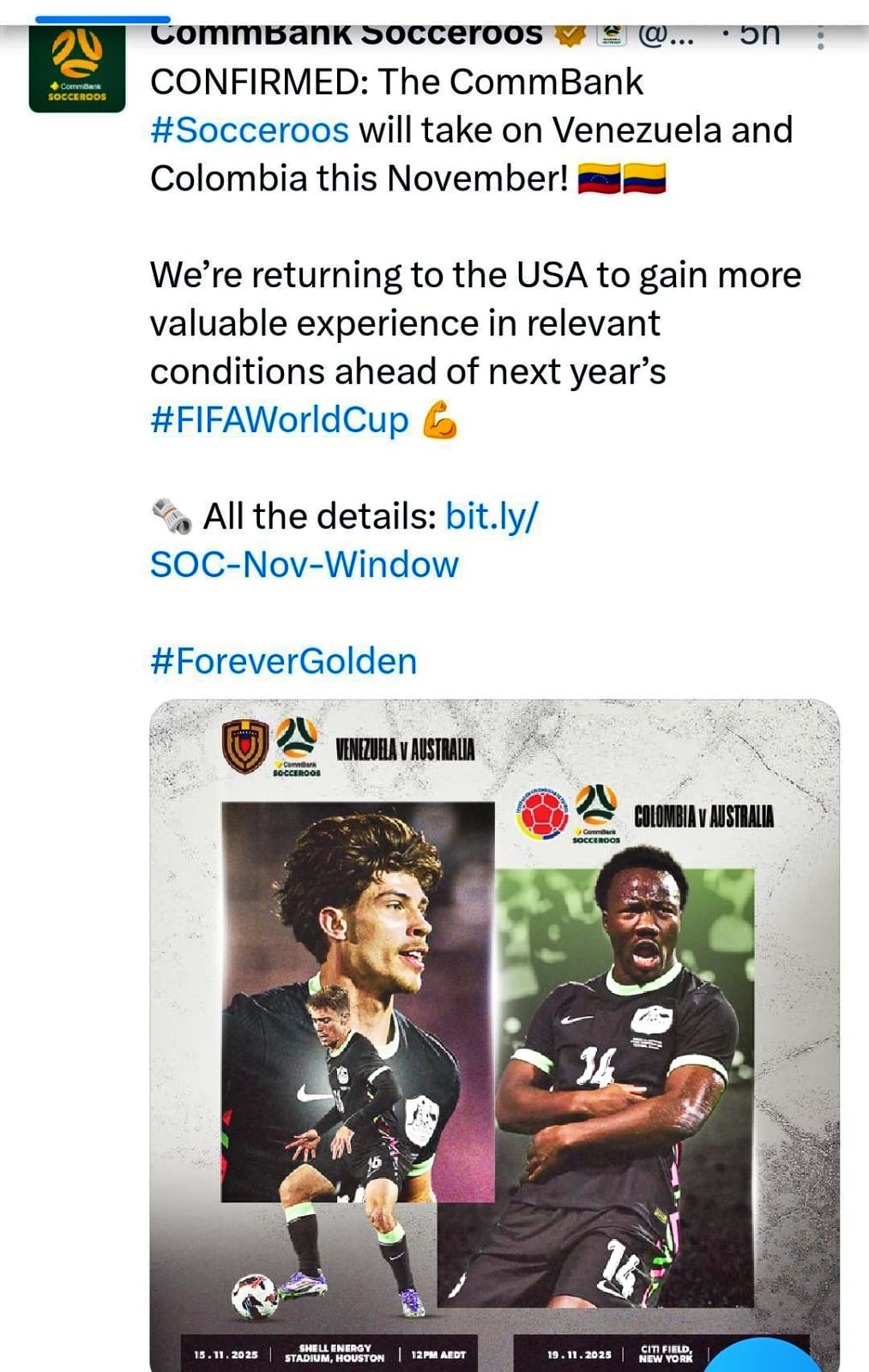Image resolution: width=869 pixels, height=1372 pixels.
Task: Open the Venezuela v Australia player photo
Action: click(x=358, y=1003)
